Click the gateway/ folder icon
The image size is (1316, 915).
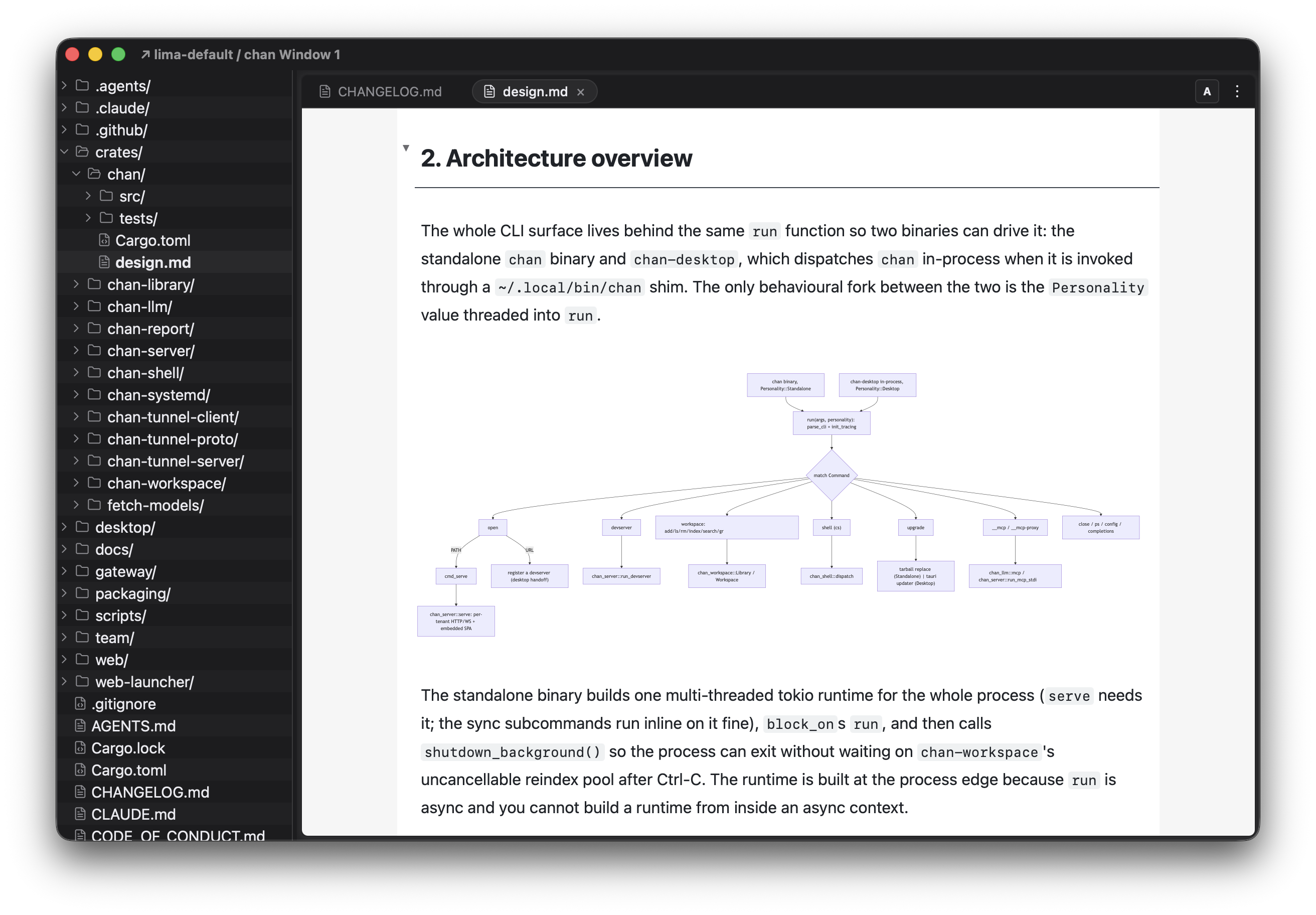(x=83, y=571)
